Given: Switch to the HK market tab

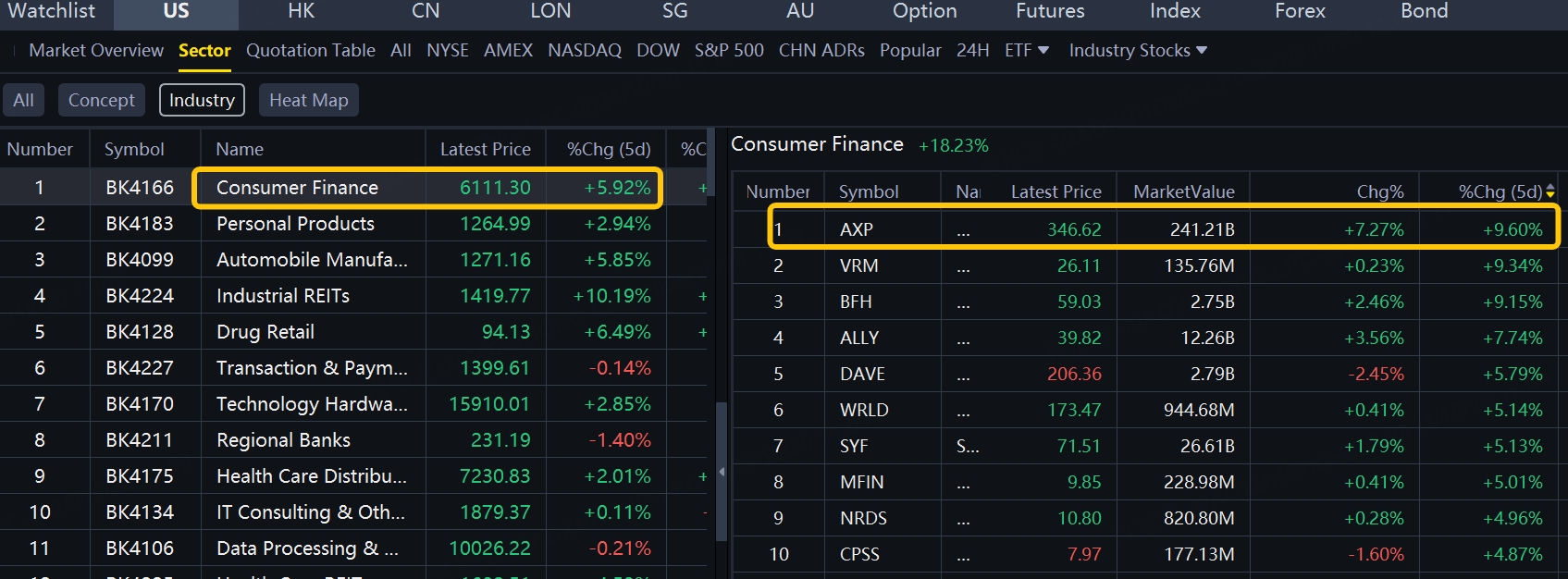Looking at the screenshot, I should point(301,11).
